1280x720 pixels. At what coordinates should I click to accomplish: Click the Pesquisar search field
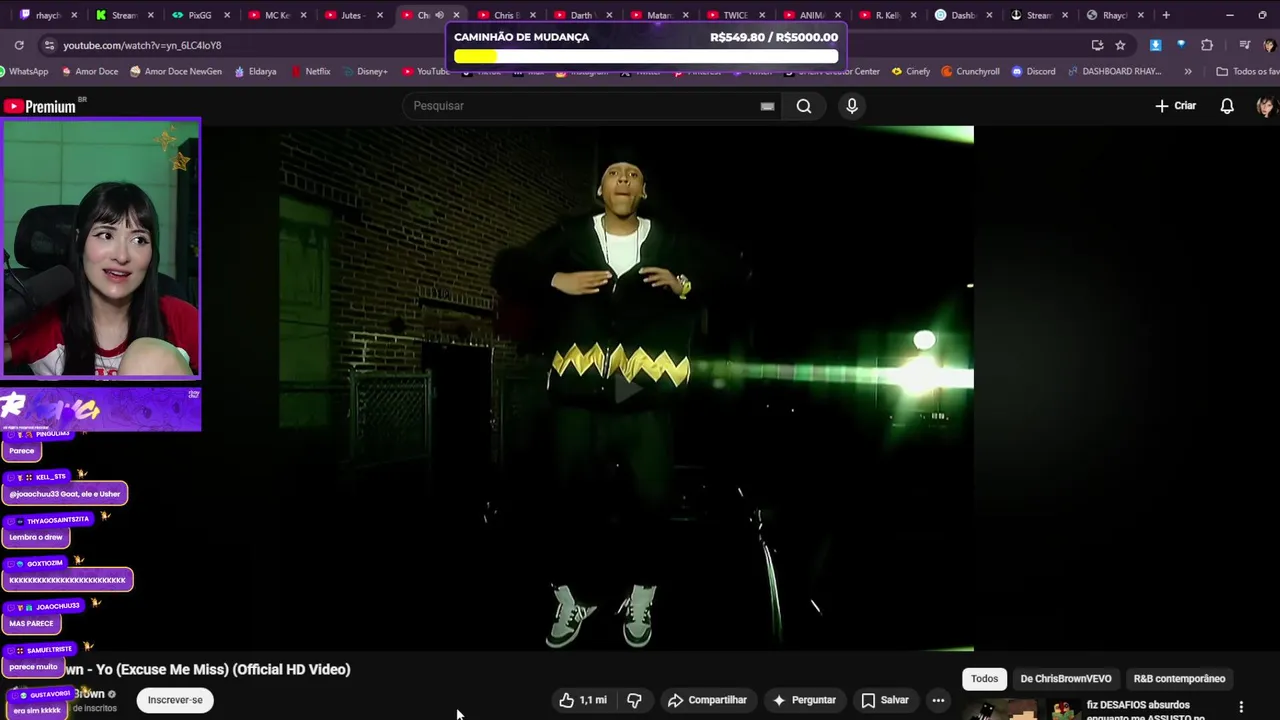coord(590,106)
